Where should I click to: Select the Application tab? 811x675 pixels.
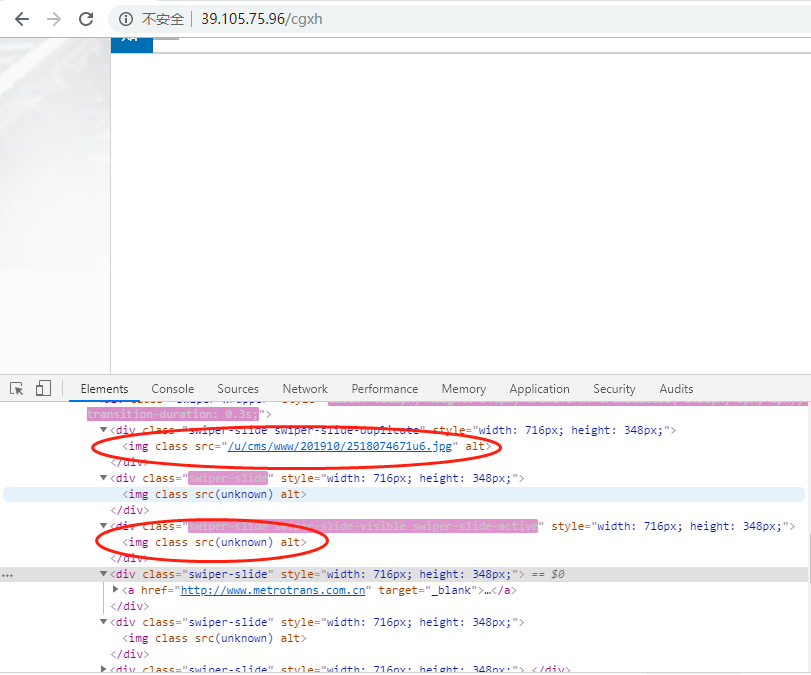[539, 389]
